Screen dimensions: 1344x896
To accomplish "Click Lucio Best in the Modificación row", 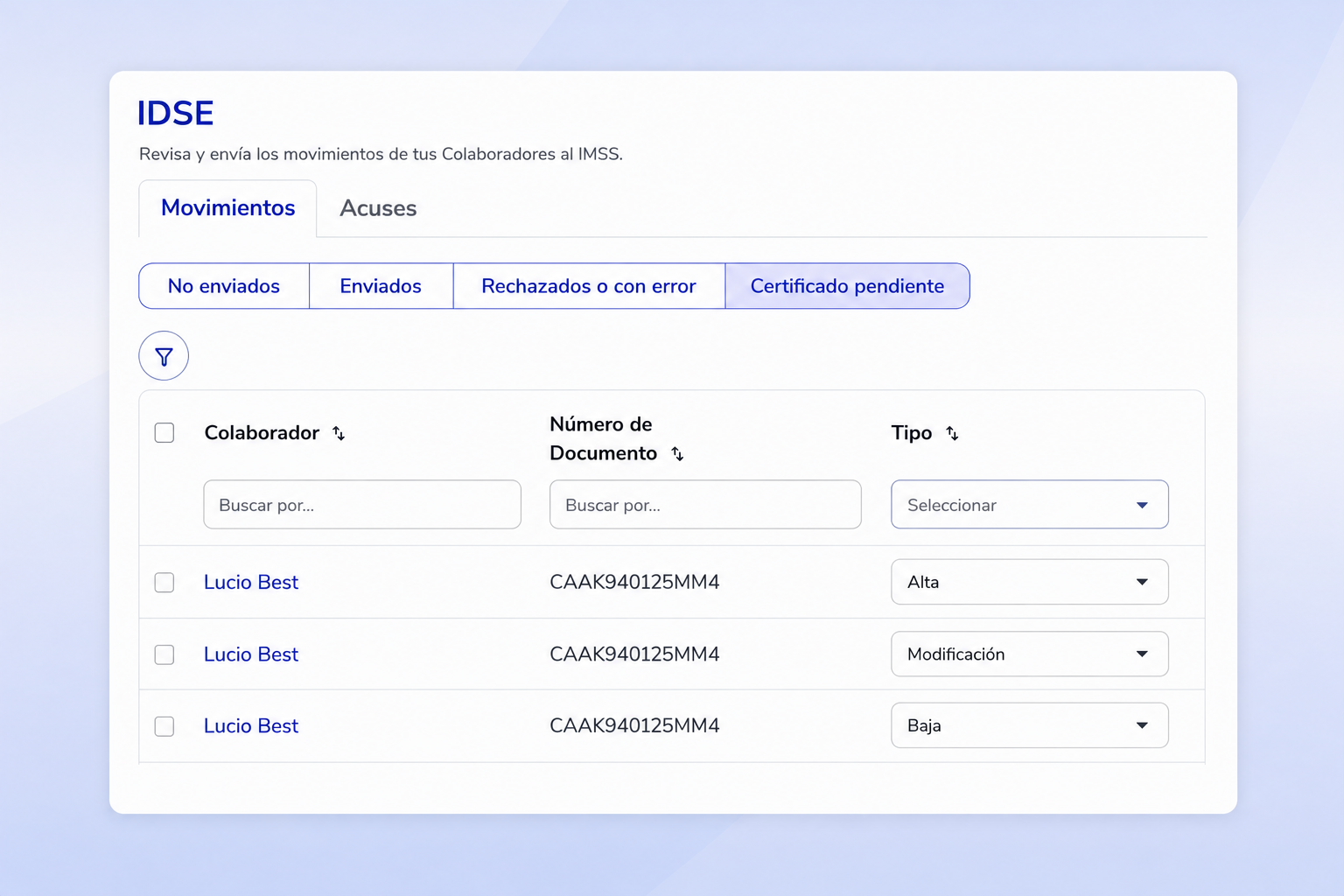I will pos(251,654).
